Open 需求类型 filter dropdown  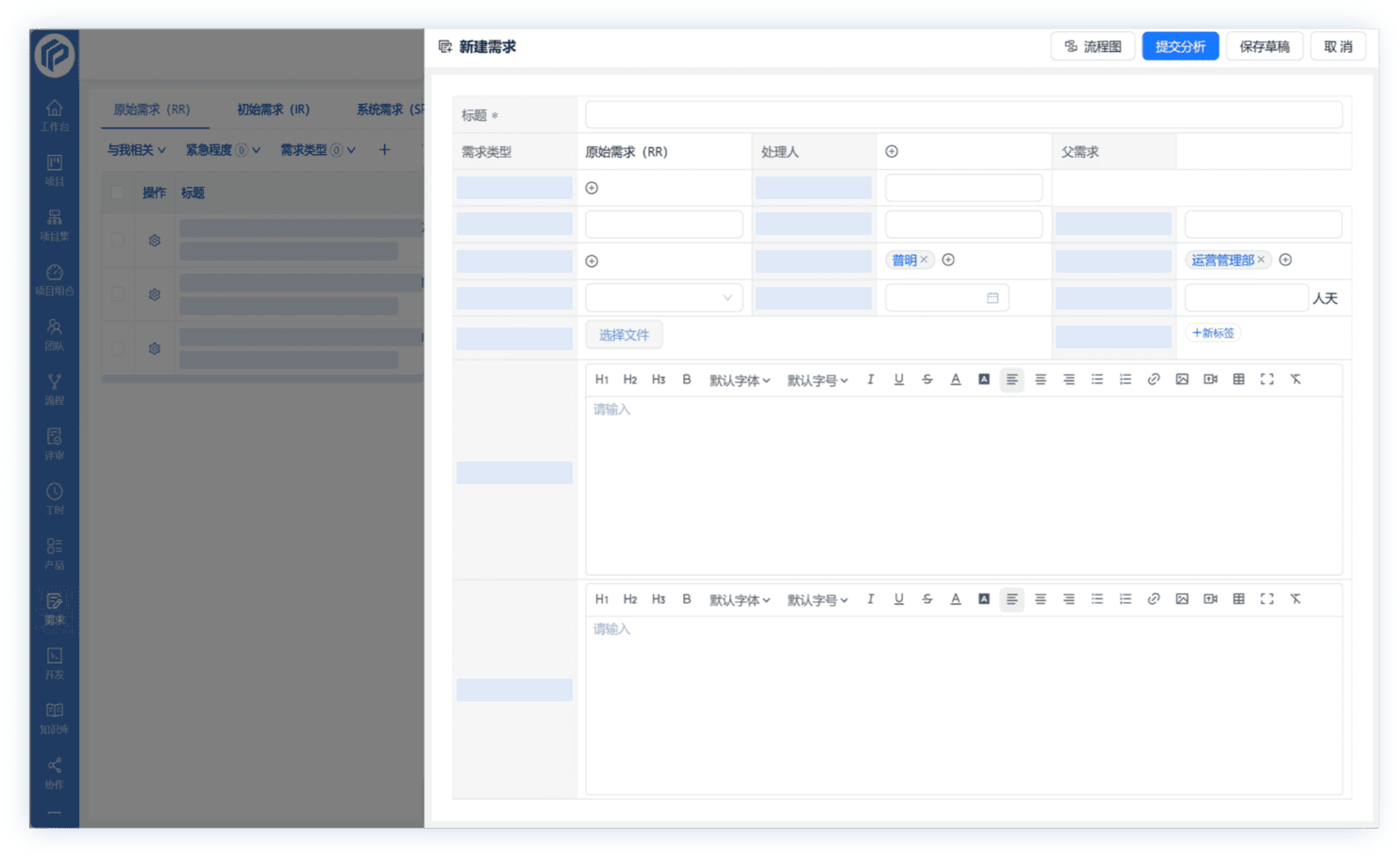click(318, 150)
